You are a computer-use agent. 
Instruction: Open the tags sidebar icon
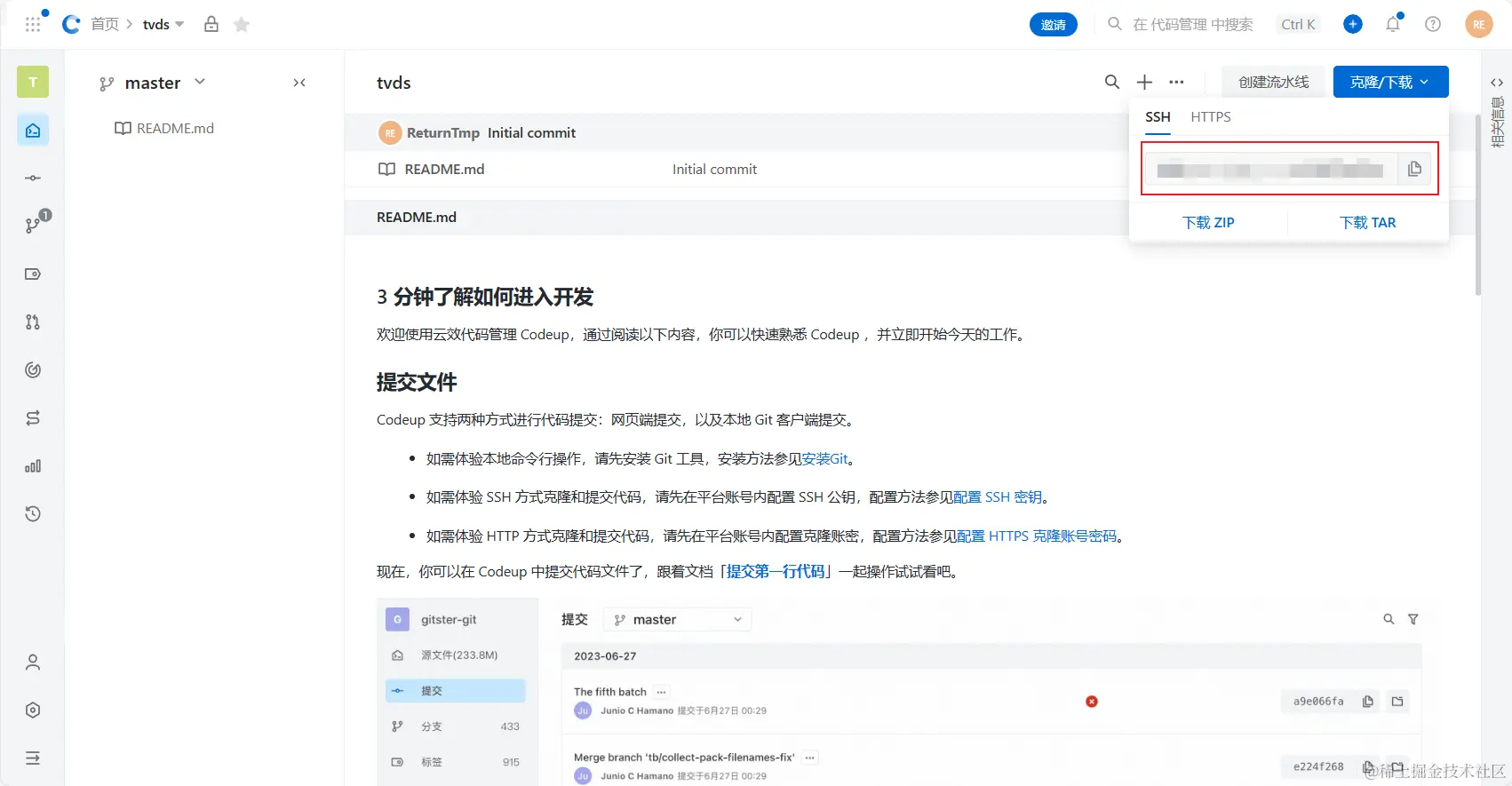33,274
